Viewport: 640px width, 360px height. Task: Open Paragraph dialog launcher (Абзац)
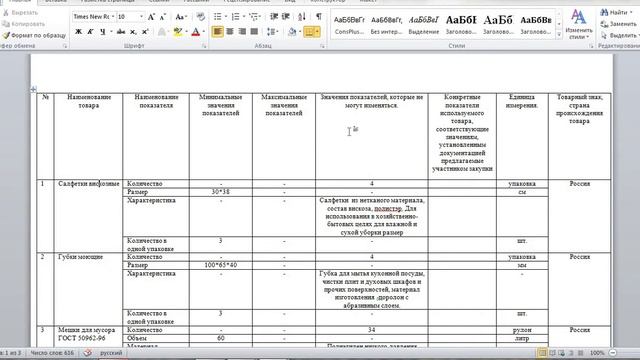(x=322, y=46)
